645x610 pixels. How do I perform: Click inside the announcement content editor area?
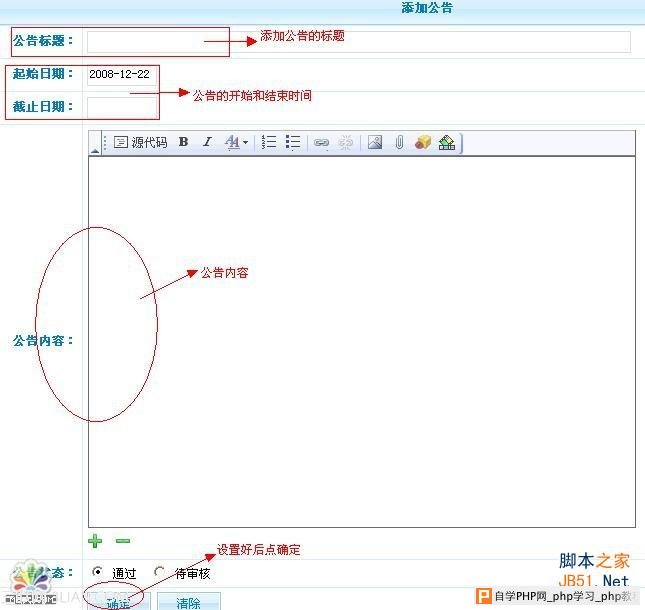coord(362,341)
